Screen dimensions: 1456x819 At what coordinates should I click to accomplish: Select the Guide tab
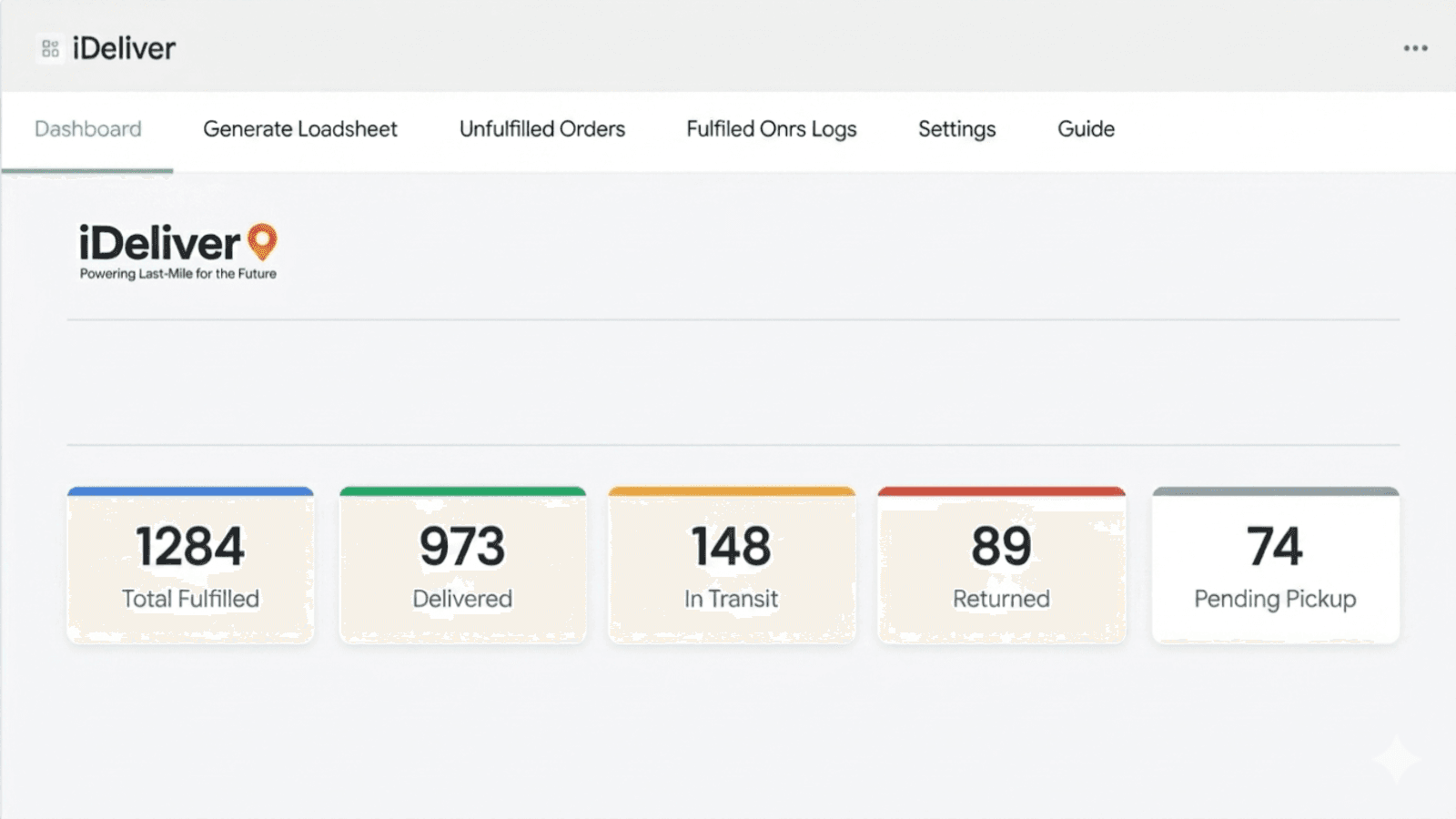coord(1086,129)
